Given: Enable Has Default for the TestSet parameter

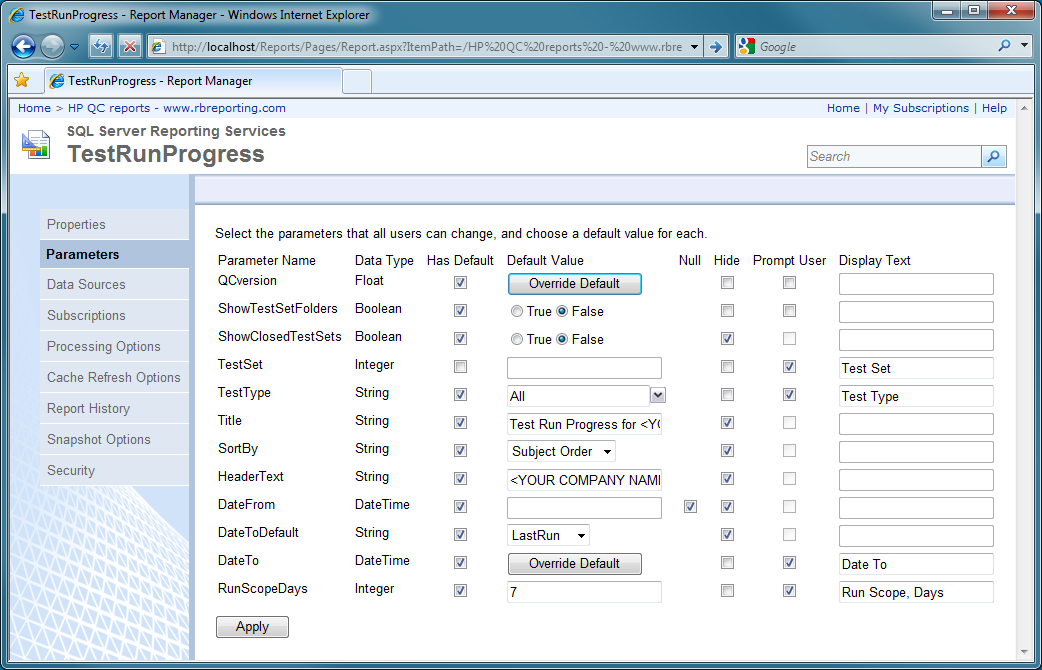Looking at the screenshot, I should click(459, 366).
